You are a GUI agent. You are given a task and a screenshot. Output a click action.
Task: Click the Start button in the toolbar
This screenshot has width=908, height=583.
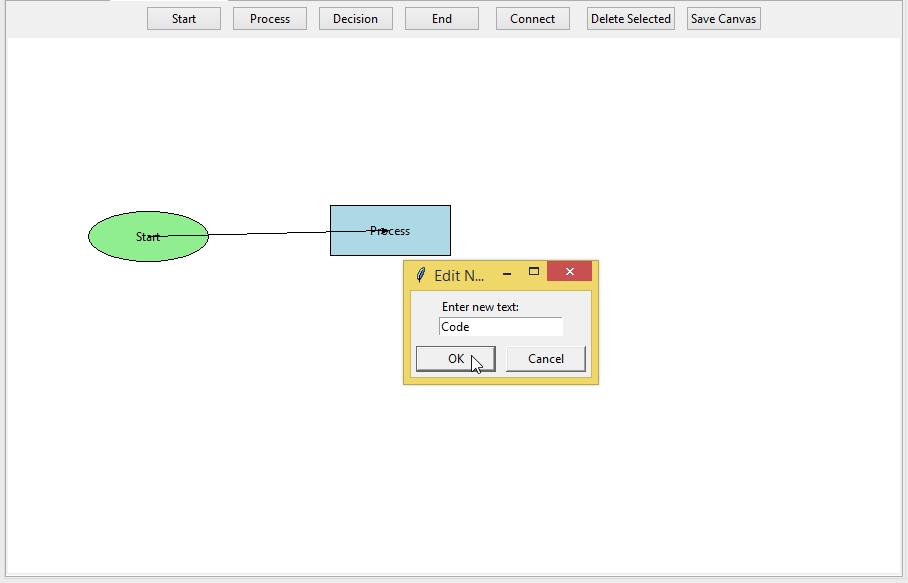[x=184, y=19]
